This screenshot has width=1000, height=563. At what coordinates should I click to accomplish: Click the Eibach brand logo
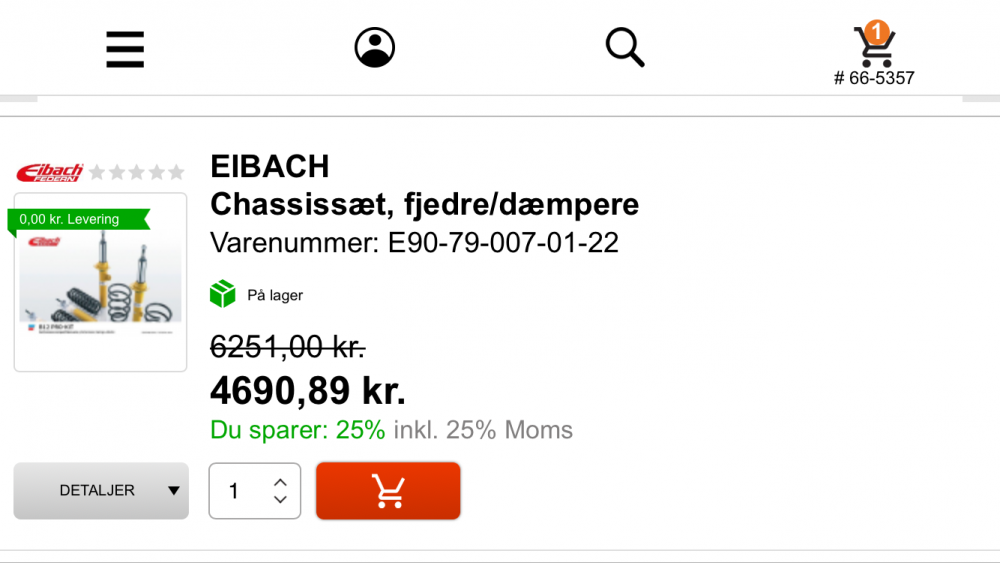coord(50,172)
